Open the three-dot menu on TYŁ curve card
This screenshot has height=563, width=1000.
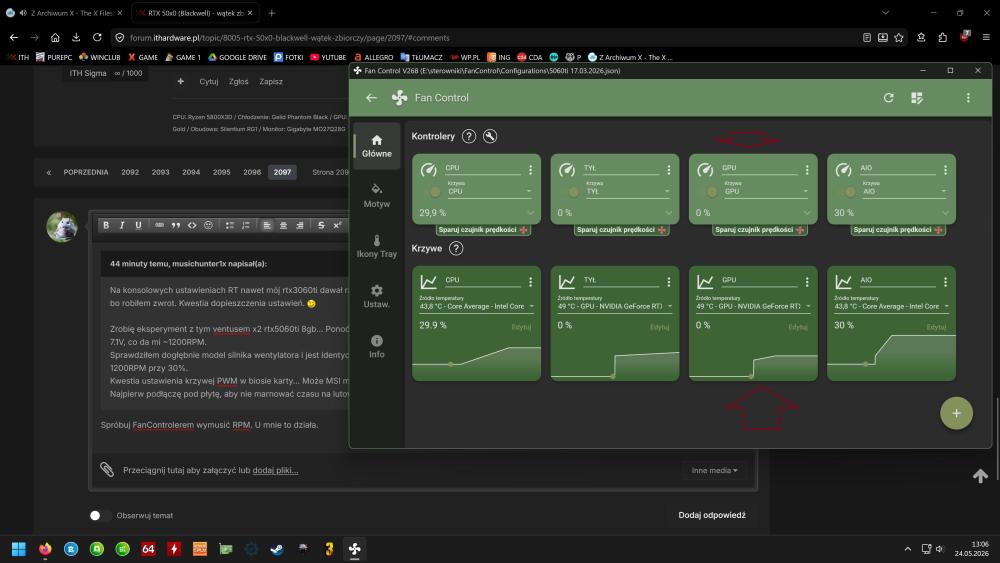coord(668,282)
